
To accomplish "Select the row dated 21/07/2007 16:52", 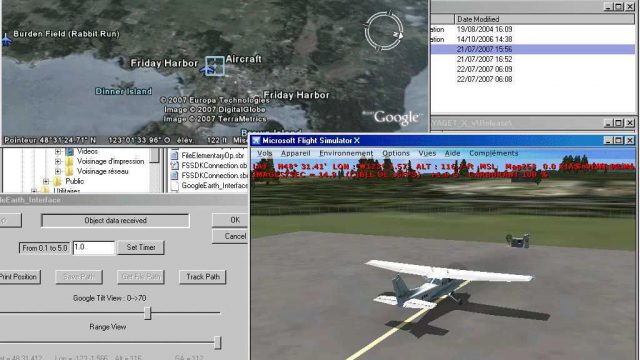I will tap(533, 59).
